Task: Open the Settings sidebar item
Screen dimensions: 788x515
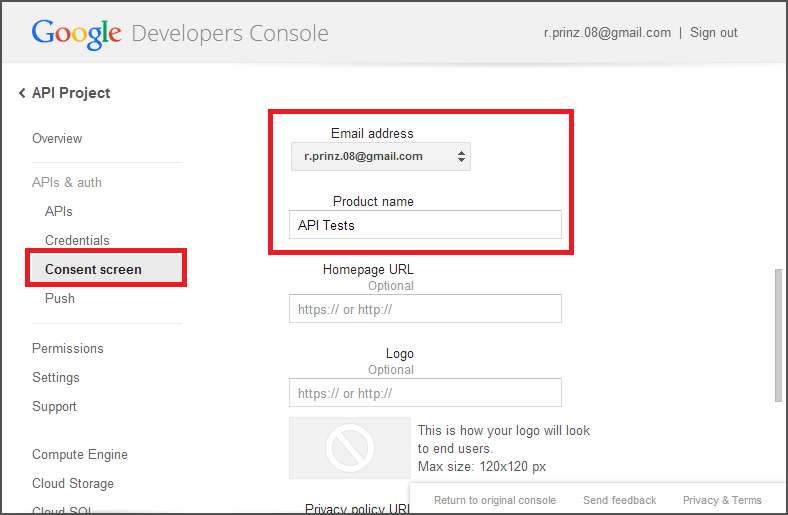Action: coord(56,377)
